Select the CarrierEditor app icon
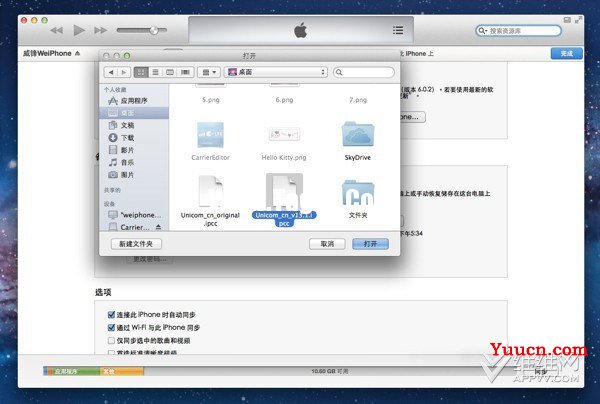600x404 pixels. click(x=210, y=135)
